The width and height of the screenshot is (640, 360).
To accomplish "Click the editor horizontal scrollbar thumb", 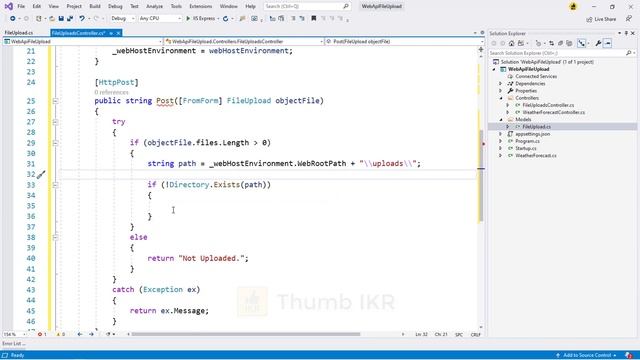I will 246,334.
